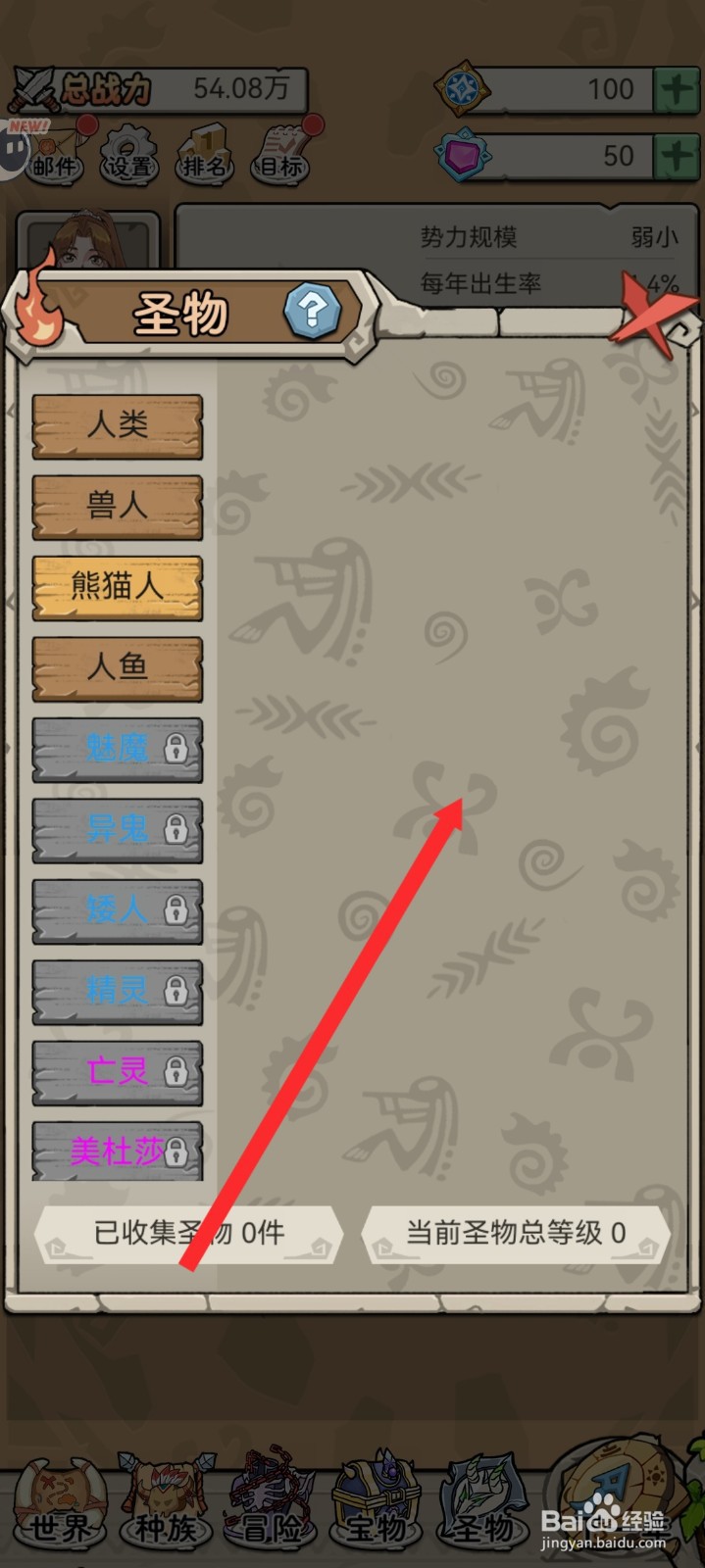Select the 熊猫人 race tab
Viewport: 705px width, 1568px height.
118,588
